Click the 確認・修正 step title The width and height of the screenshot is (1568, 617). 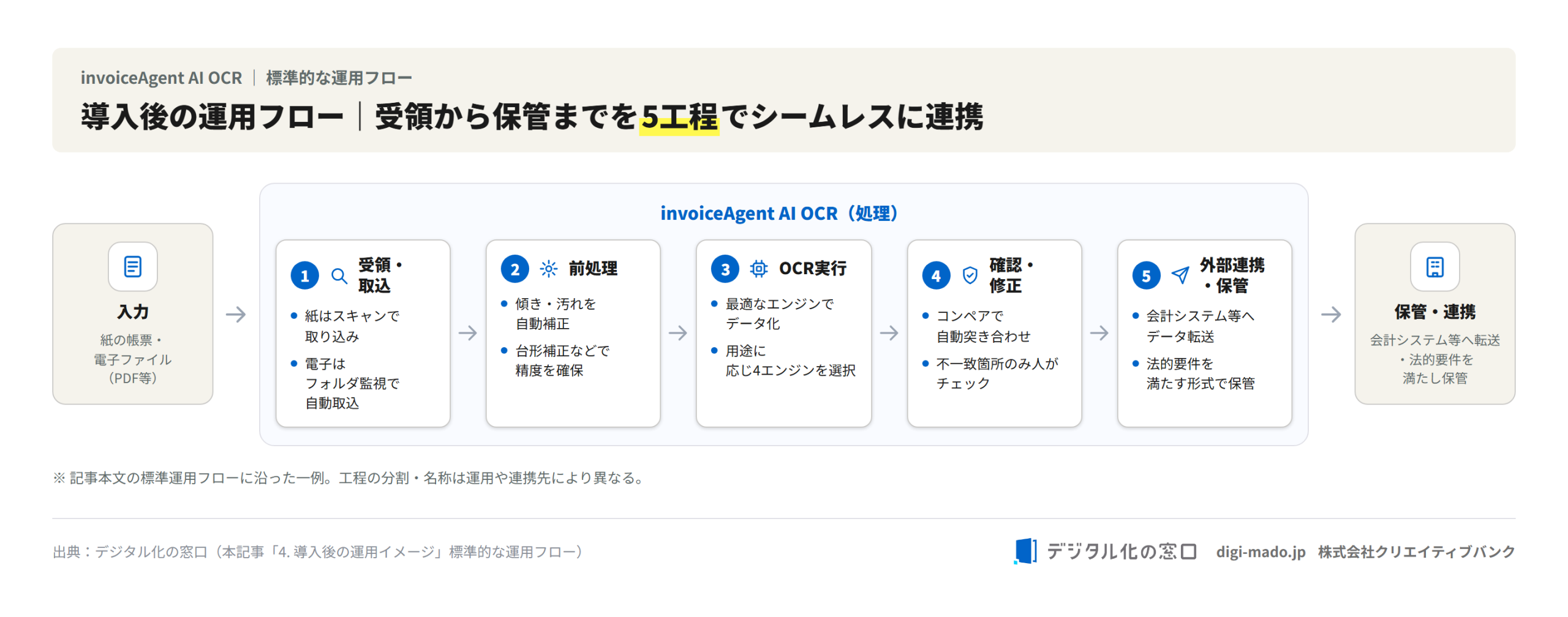point(1012,275)
